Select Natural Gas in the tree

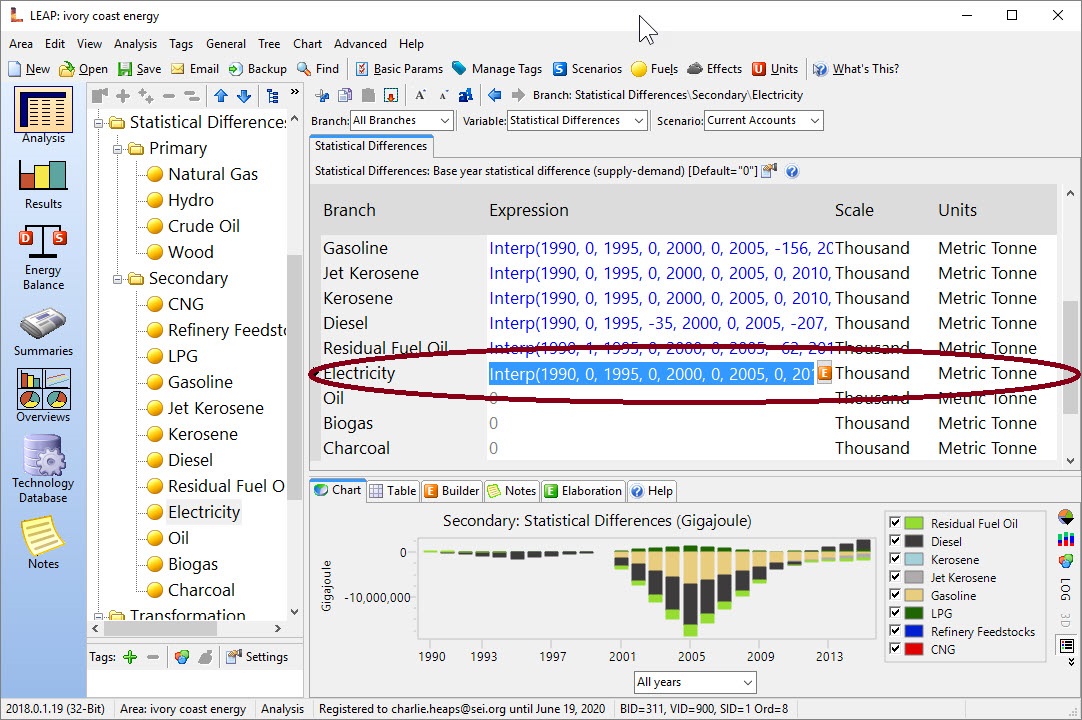coord(212,174)
